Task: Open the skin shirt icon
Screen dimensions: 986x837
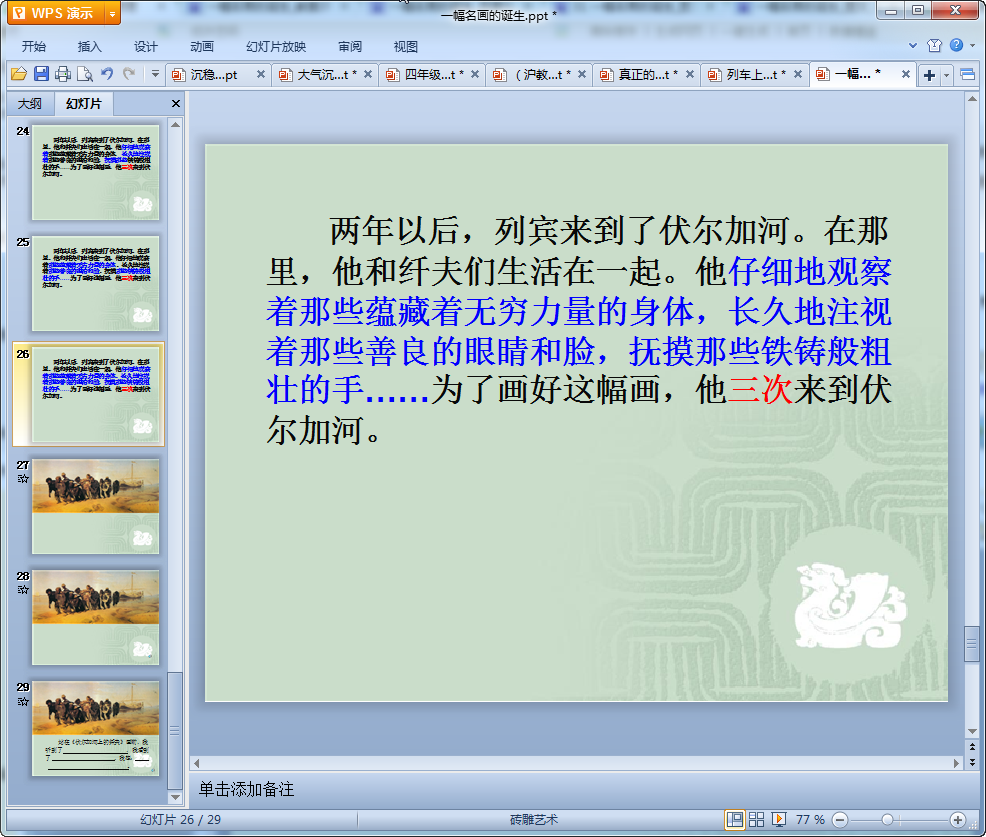Action: coord(934,45)
